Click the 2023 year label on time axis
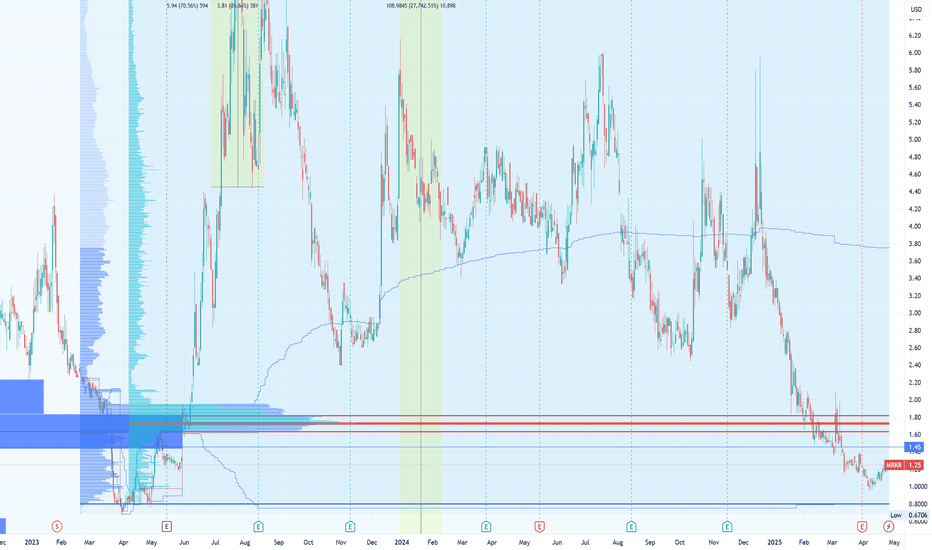The width and height of the screenshot is (932, 550). (32, 542)
